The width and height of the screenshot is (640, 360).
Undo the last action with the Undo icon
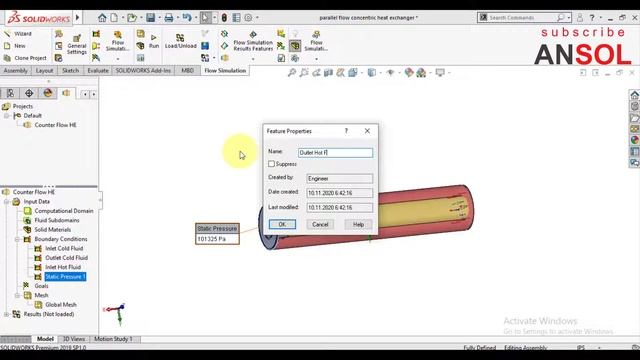[187, 18]
